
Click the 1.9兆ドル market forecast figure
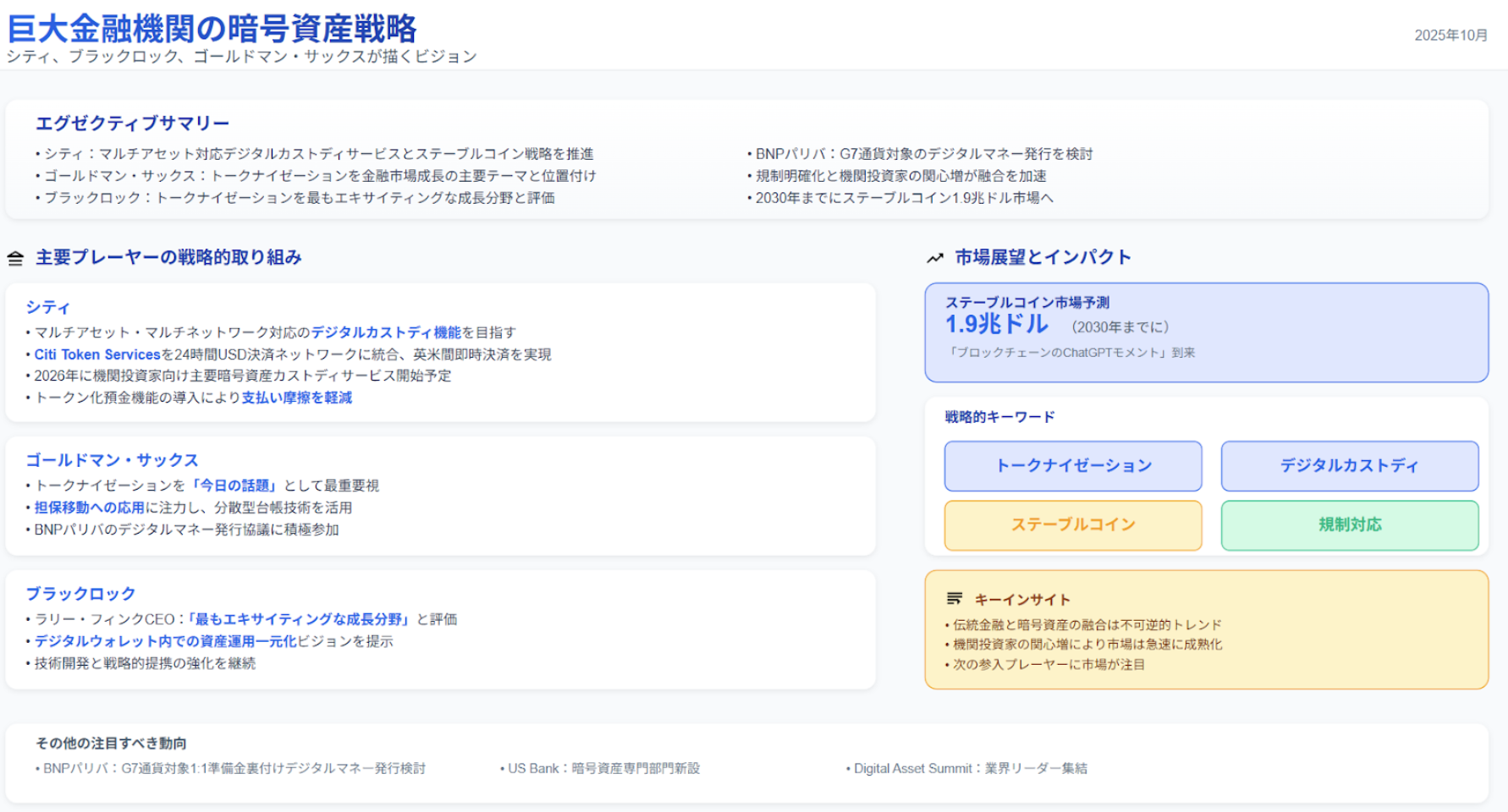[997, 325]
